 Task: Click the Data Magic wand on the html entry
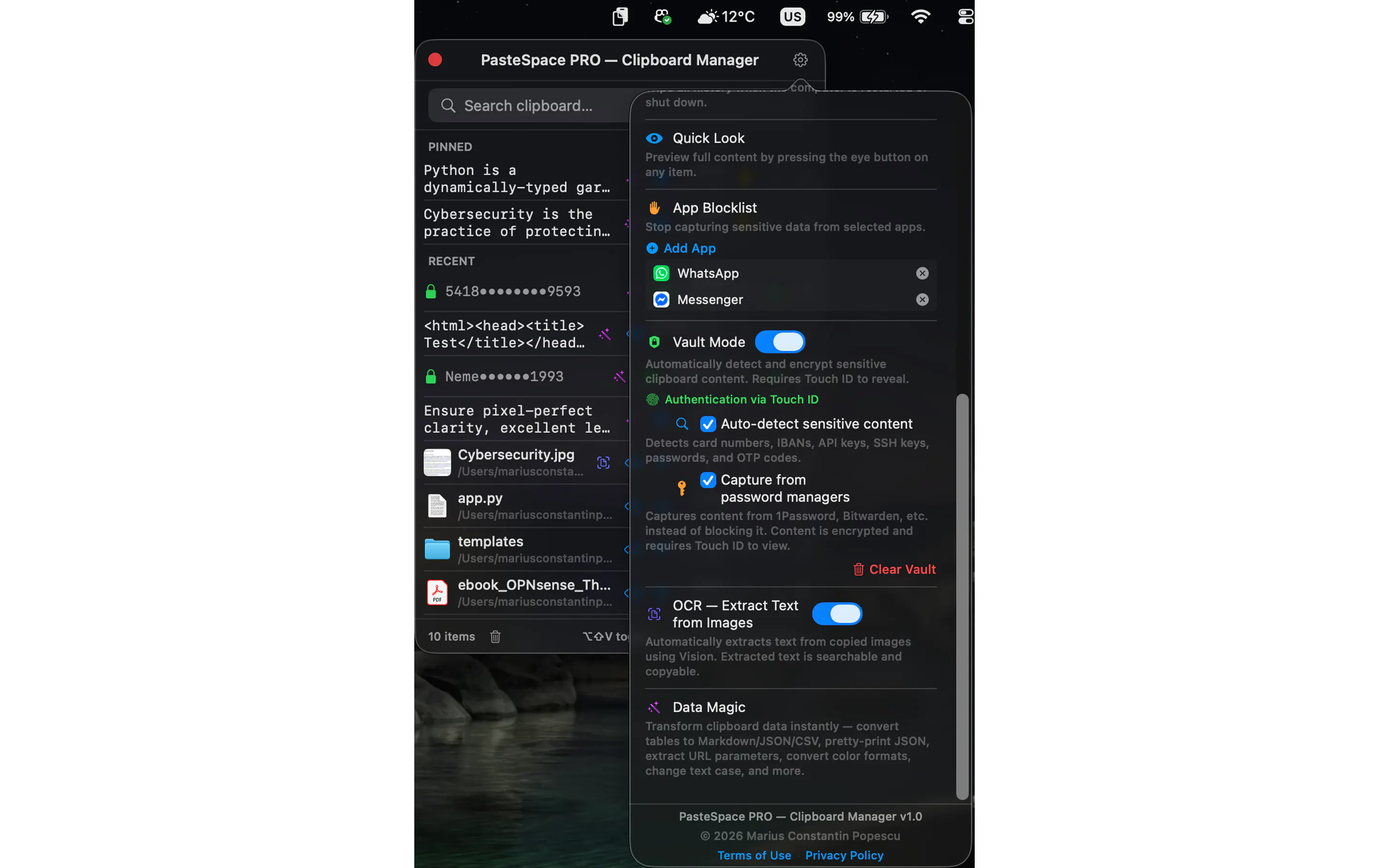coord(605,334)
